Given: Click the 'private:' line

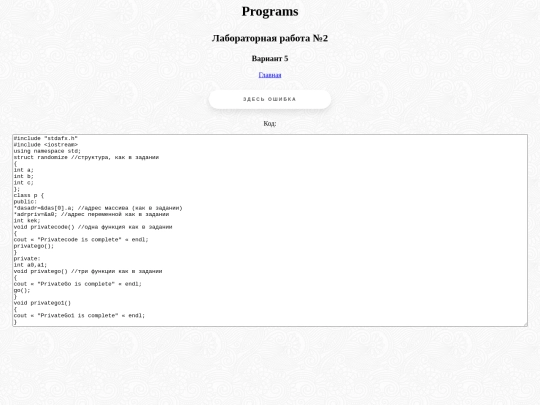Looking at the screenshot, I should coord(27,259).
